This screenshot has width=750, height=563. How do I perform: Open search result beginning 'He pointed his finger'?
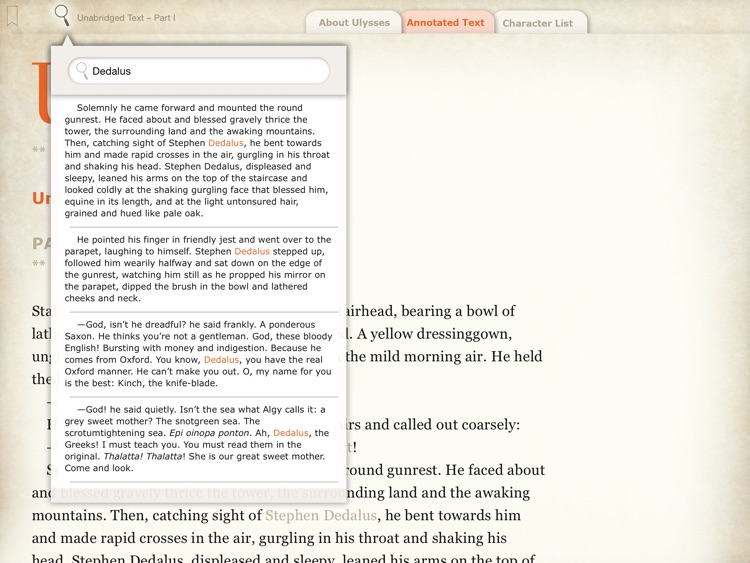[x=198, y=269]
